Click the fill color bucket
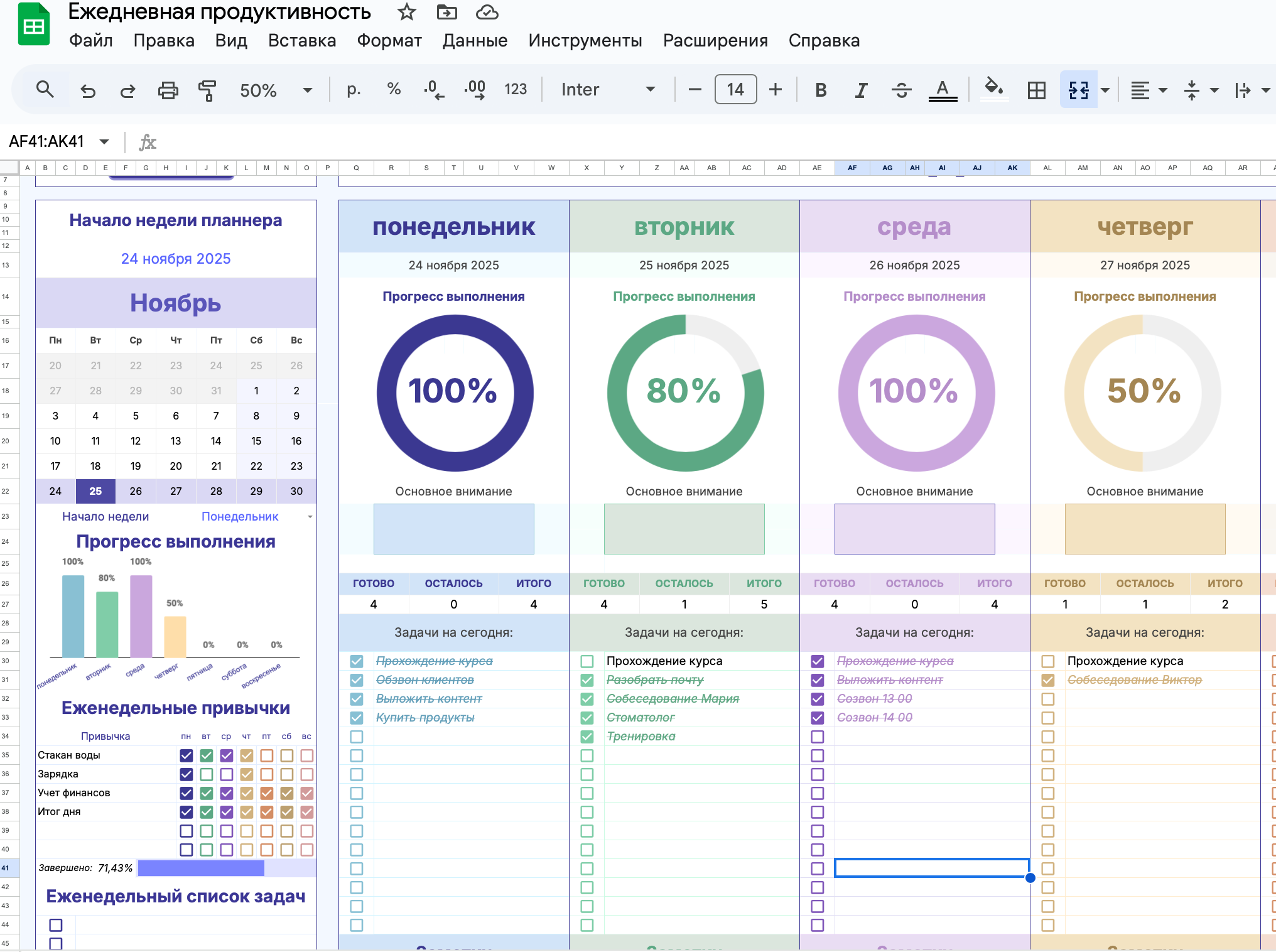The width and height of the screenshot is (1276, 952). click(993, 89)
